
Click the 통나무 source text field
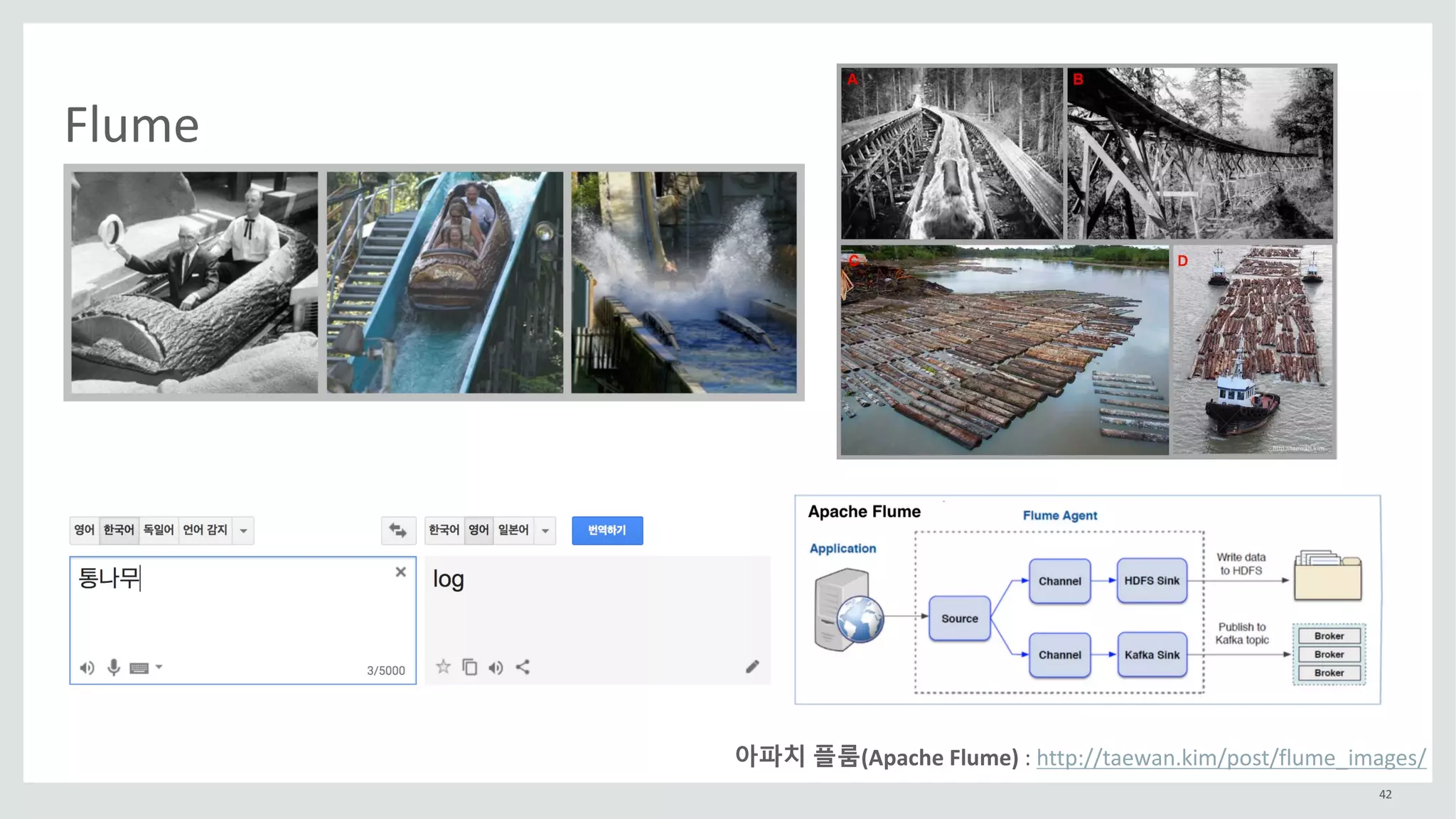(x=242, y=611)
